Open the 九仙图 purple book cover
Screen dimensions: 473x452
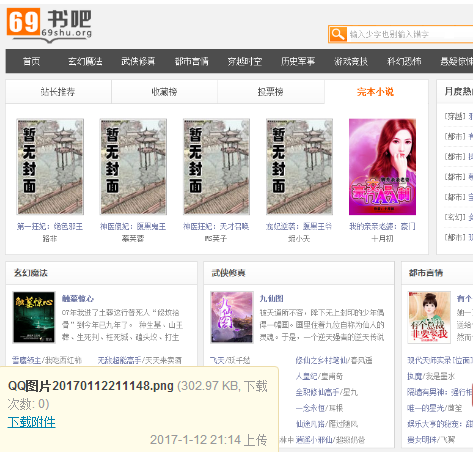[232, 317]
